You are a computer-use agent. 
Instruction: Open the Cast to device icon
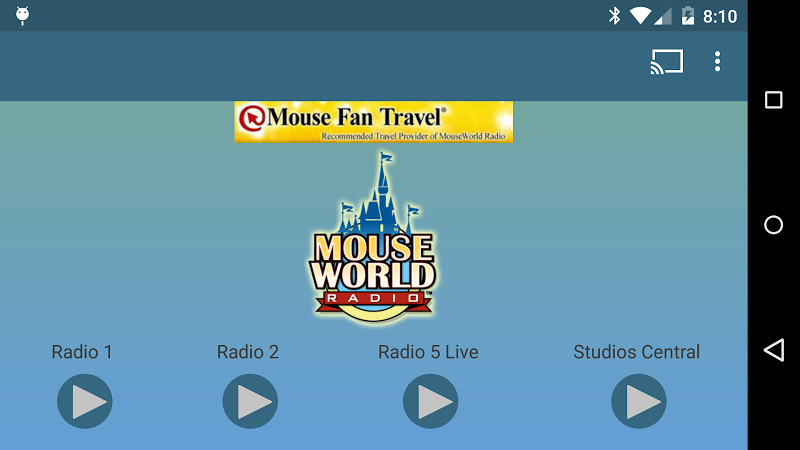[x=667, y=62]
